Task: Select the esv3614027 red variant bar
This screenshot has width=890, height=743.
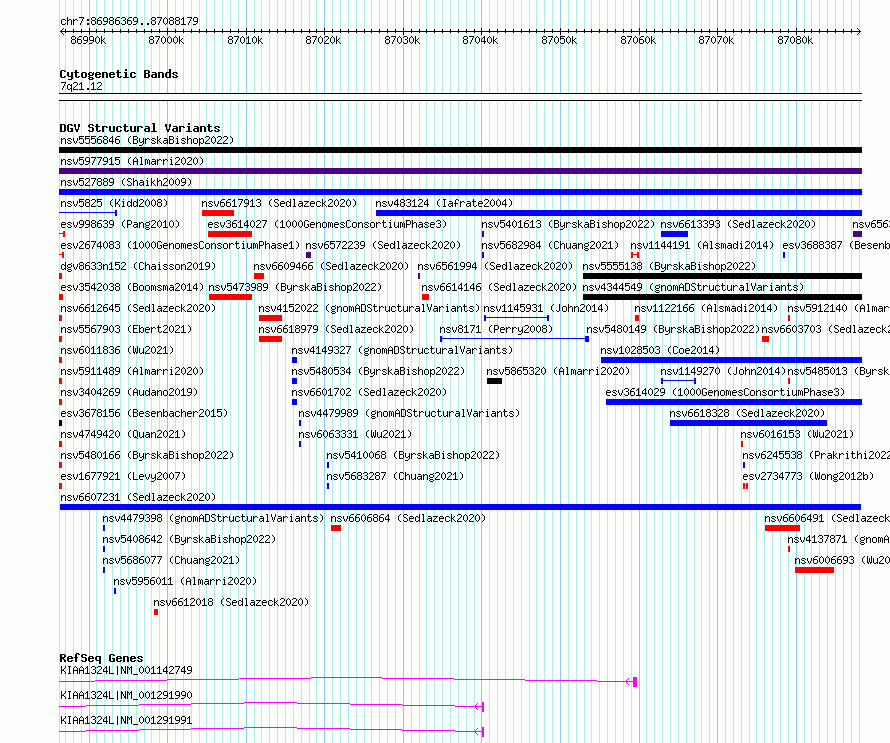Action: (230, 234)
